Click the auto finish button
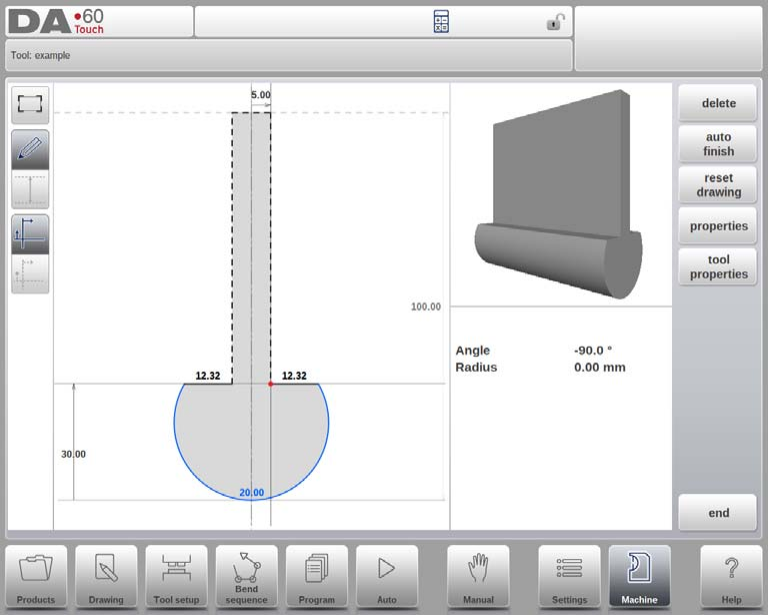768x615 pixels. click(x=718, y=144)
